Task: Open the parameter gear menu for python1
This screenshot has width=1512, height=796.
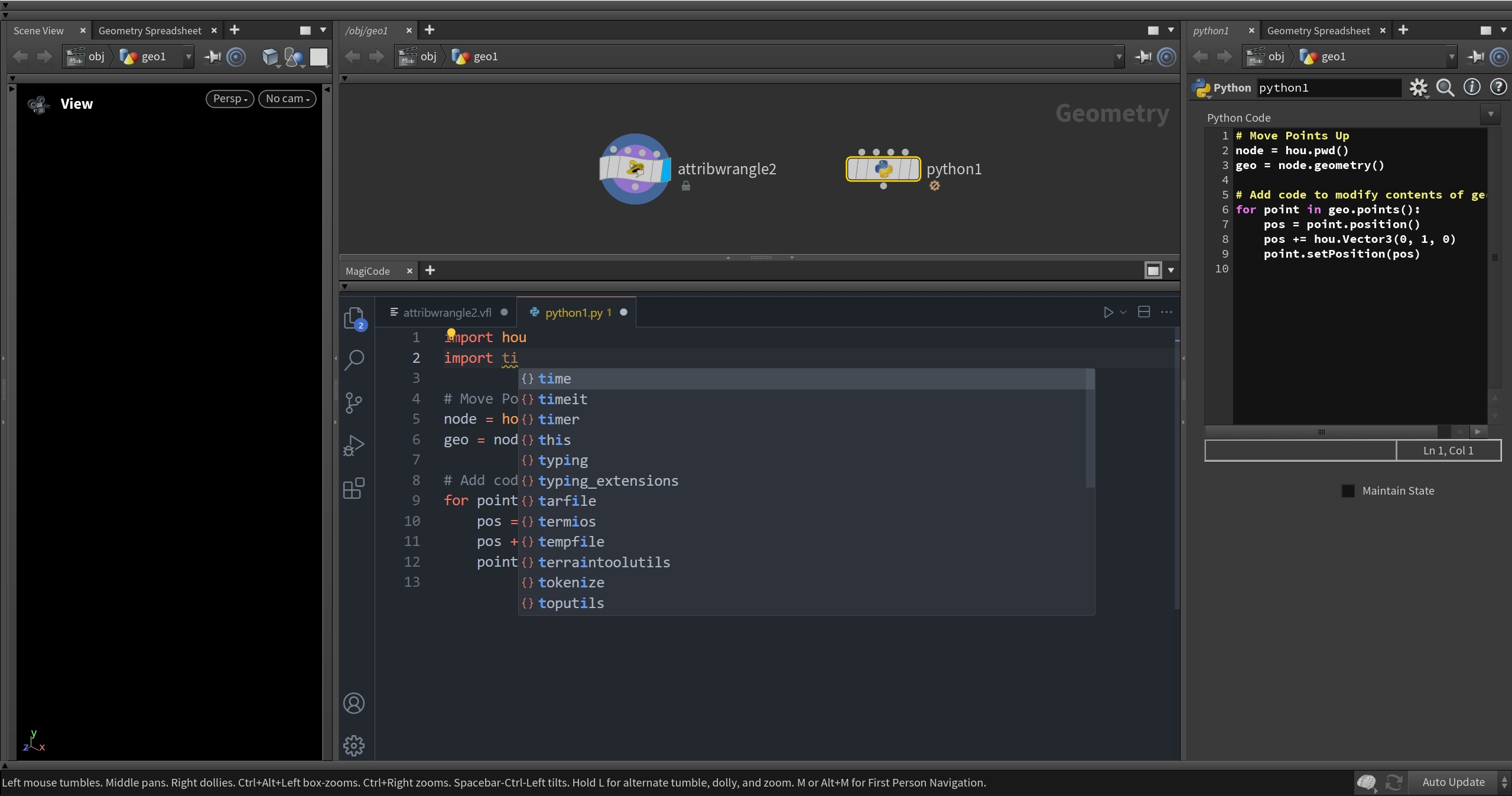Action: pyautogui.click(x=1418, y=88)
